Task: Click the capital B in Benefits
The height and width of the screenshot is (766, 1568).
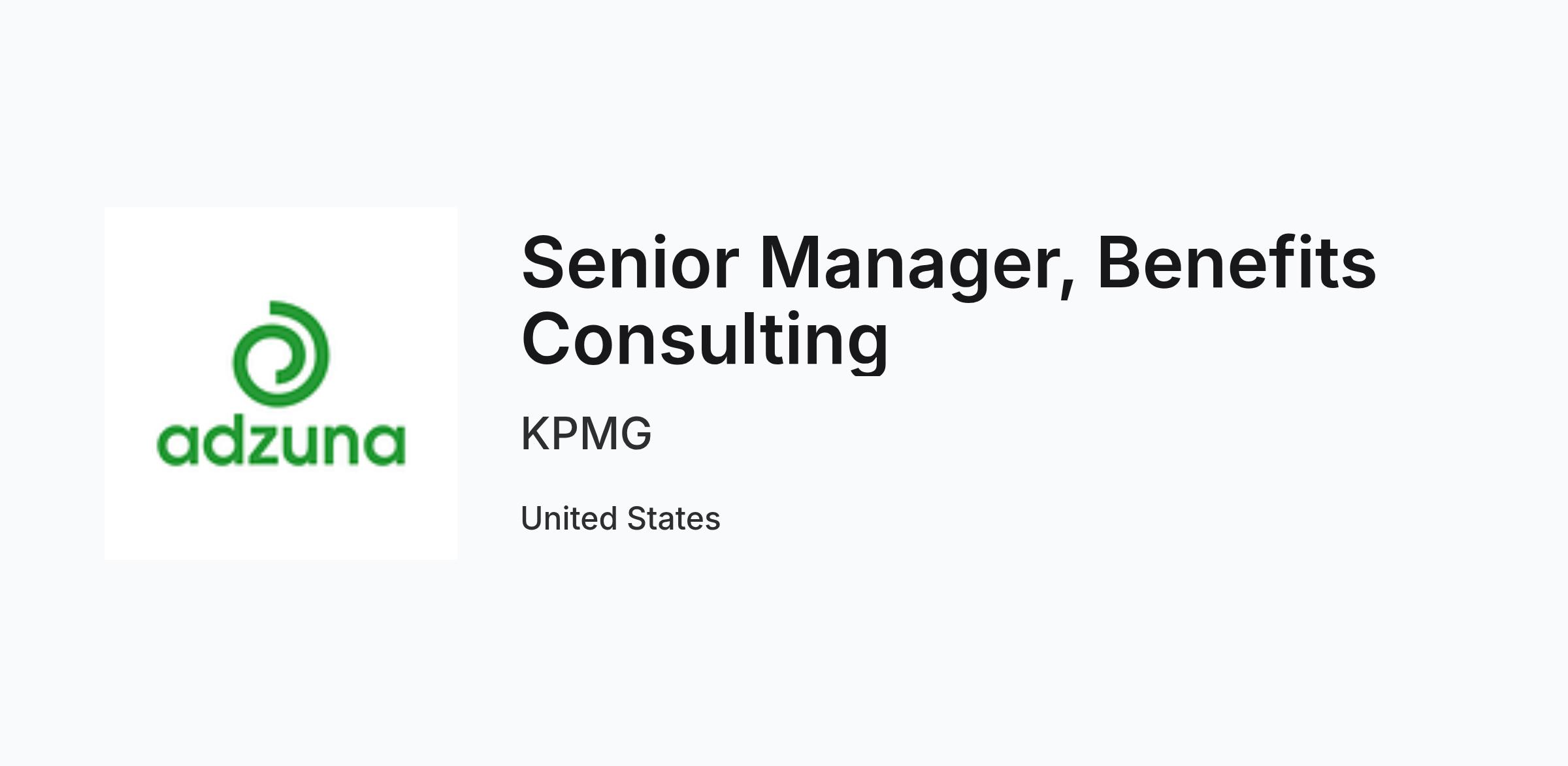Action: [1122, 261]
